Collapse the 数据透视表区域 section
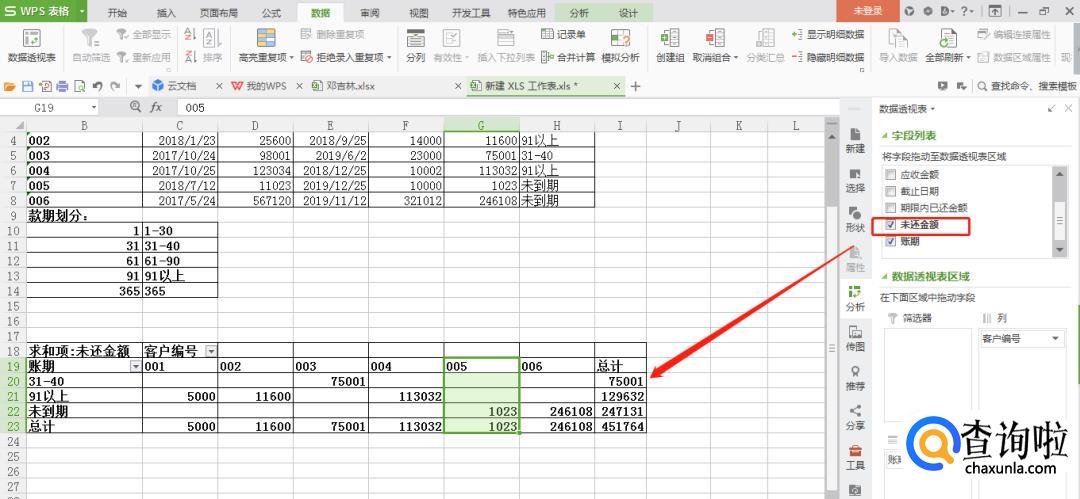Screen dimensions: 1080x499 884,276
